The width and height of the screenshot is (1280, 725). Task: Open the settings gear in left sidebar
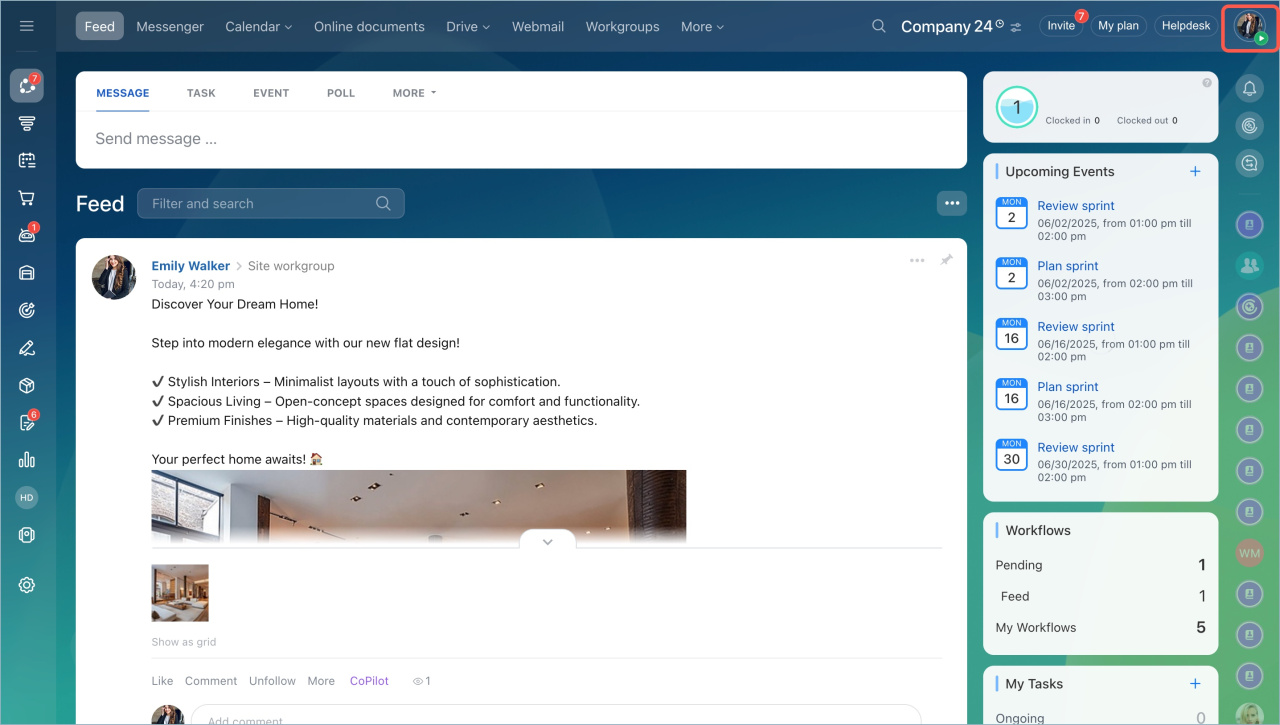pyautogui.click(x=27, y=585)
